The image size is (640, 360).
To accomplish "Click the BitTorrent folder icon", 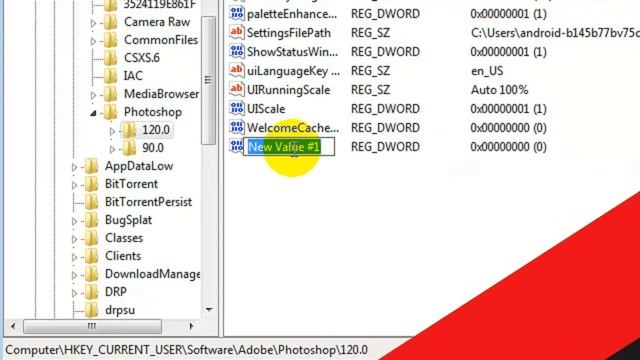I will click(x=91, y=184).
